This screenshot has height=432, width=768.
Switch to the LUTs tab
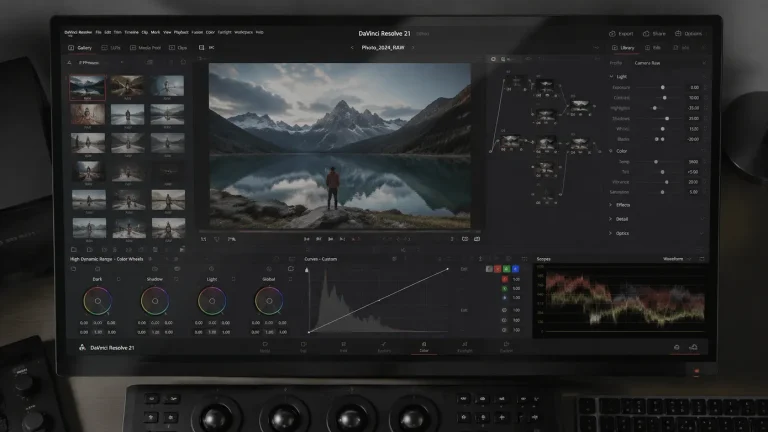pyautogui.click(x=111, y=48)
